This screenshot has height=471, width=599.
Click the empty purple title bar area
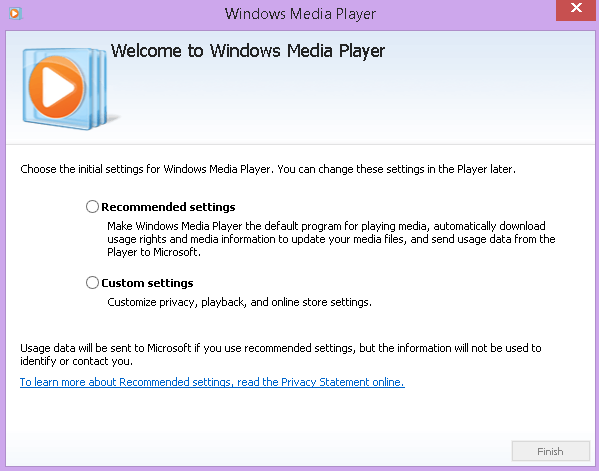[x=458, y=14]
